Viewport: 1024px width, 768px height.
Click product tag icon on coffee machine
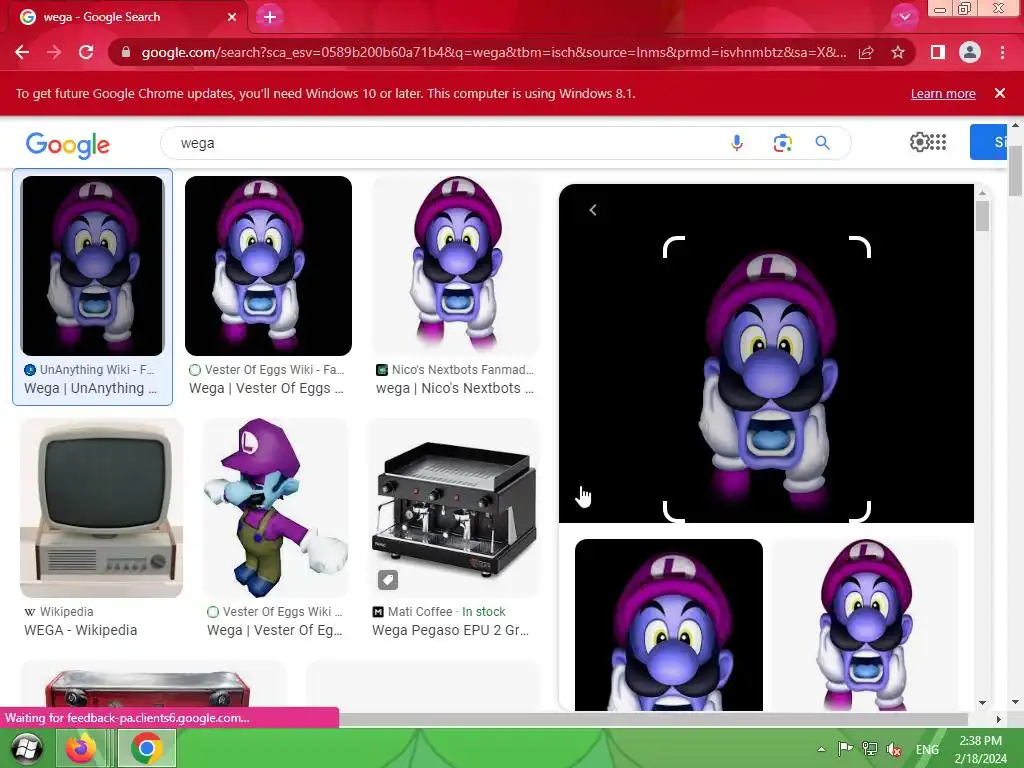pos(387,579)
